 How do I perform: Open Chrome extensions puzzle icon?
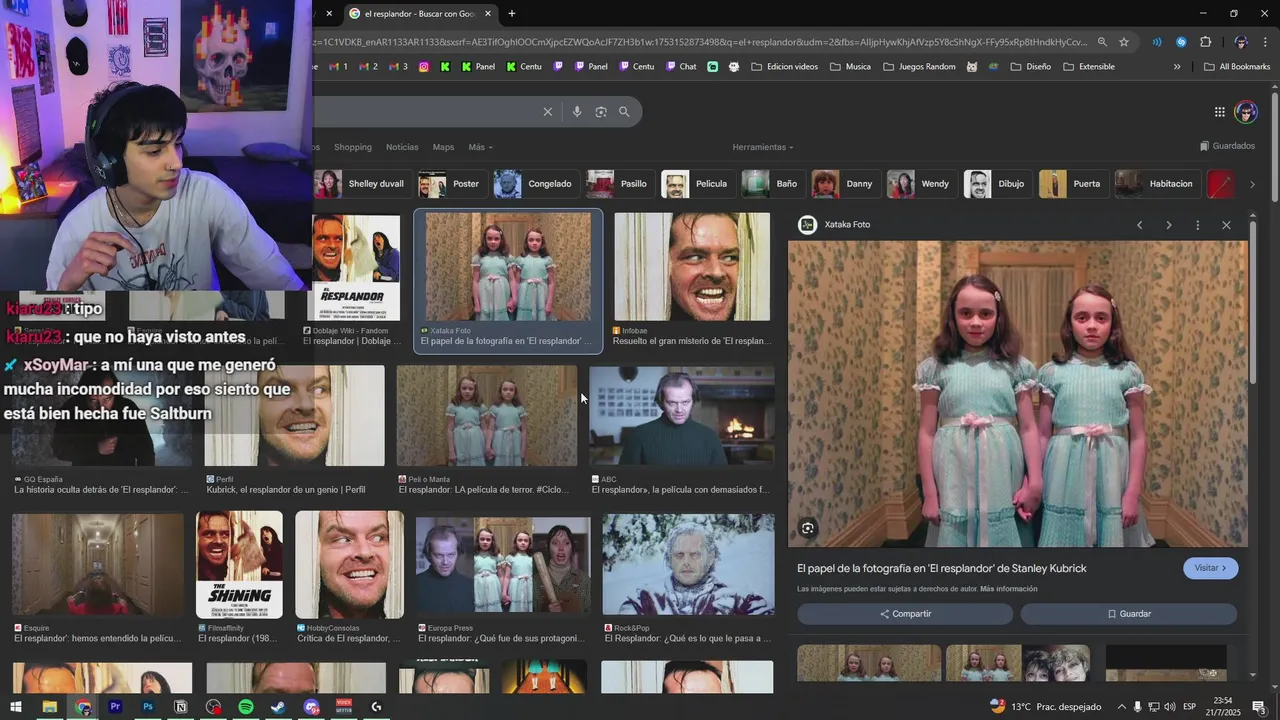pyautogui.click(x=1205, y=42)
